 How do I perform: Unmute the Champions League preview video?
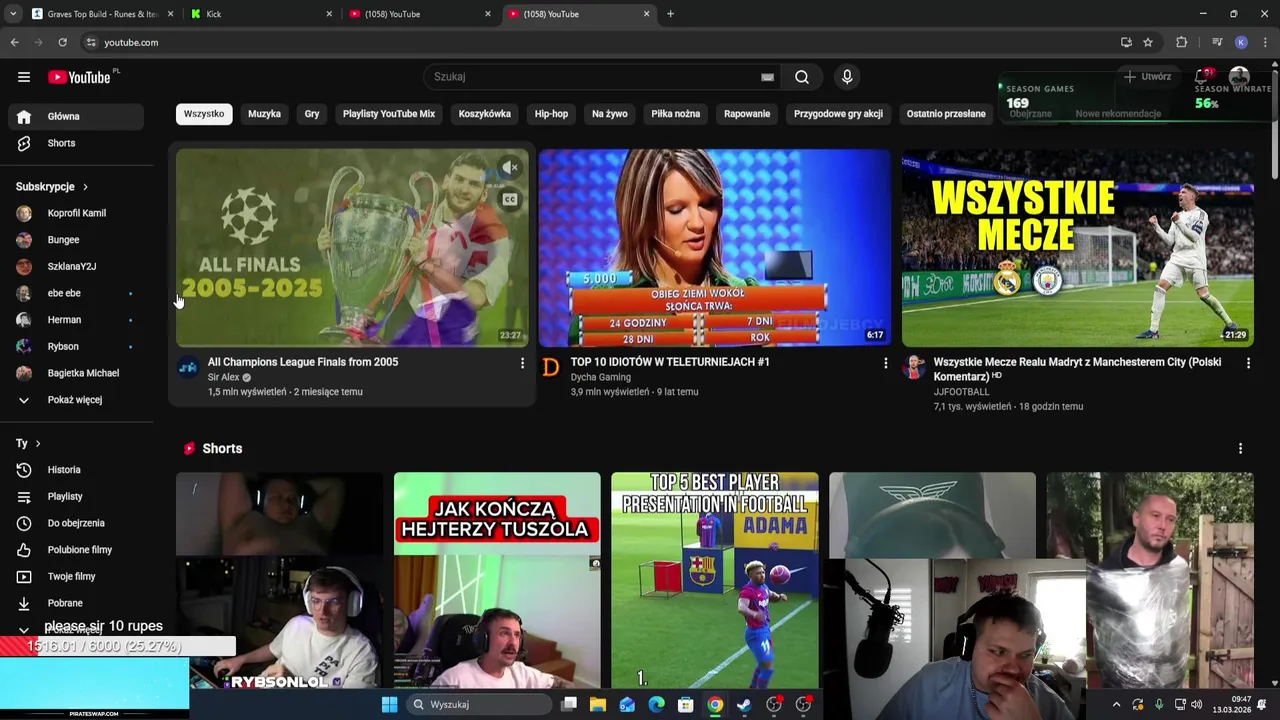(x=510, y=168)
